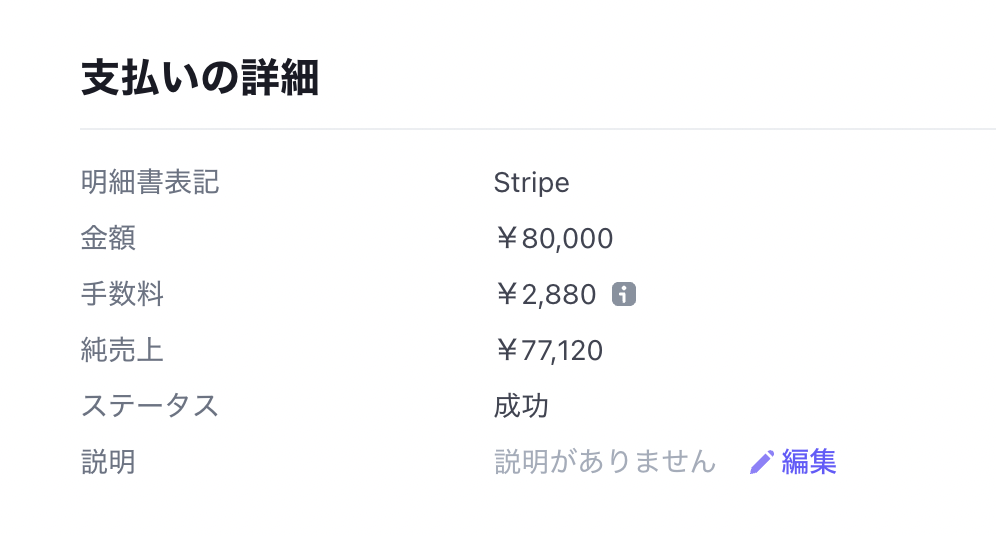Select the Stripe statement descriptor value
Image resolution: width=996 pixels, height=536 pixels.
point(531,183)
